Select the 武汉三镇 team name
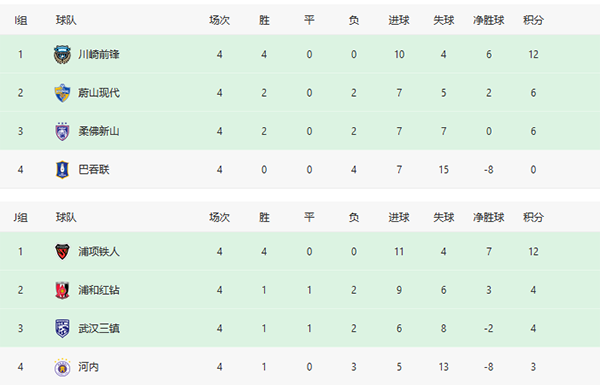600x385 pixels. point(99,328)
